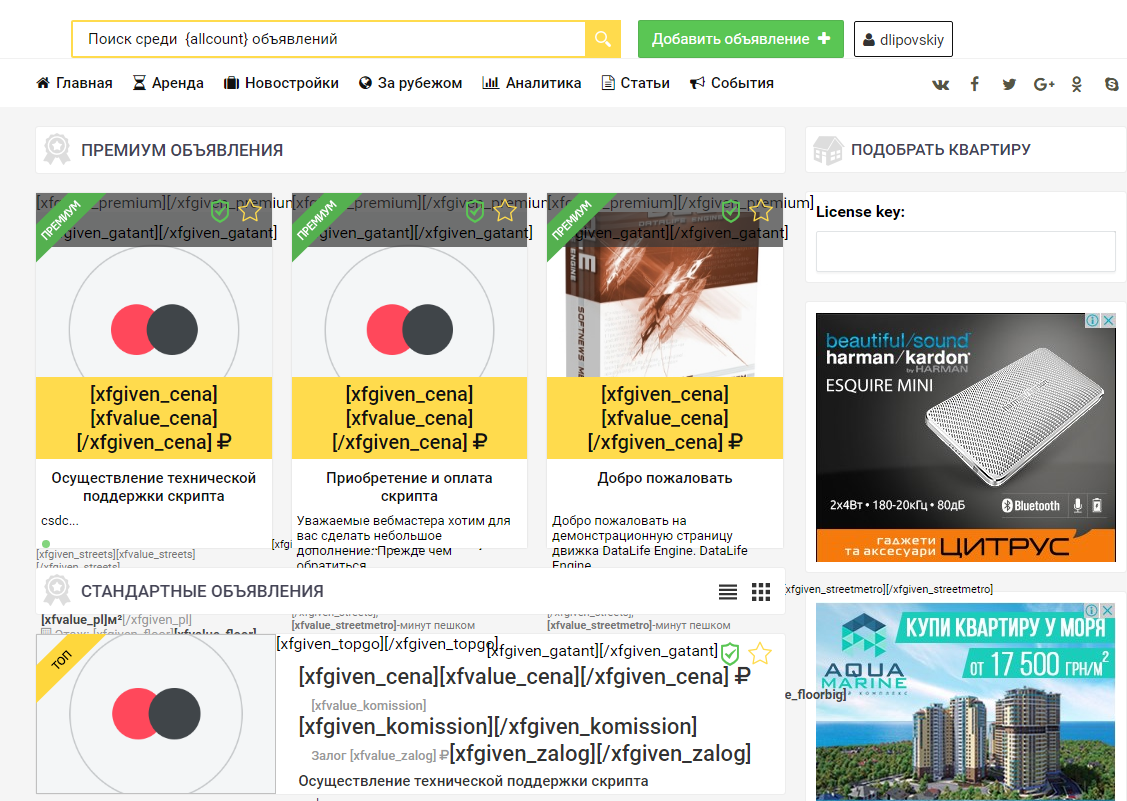Favorite star on Осуществление технической поддержки premium card
Viewport: 1127px width, 801px height.
click(x=249, y=211)
